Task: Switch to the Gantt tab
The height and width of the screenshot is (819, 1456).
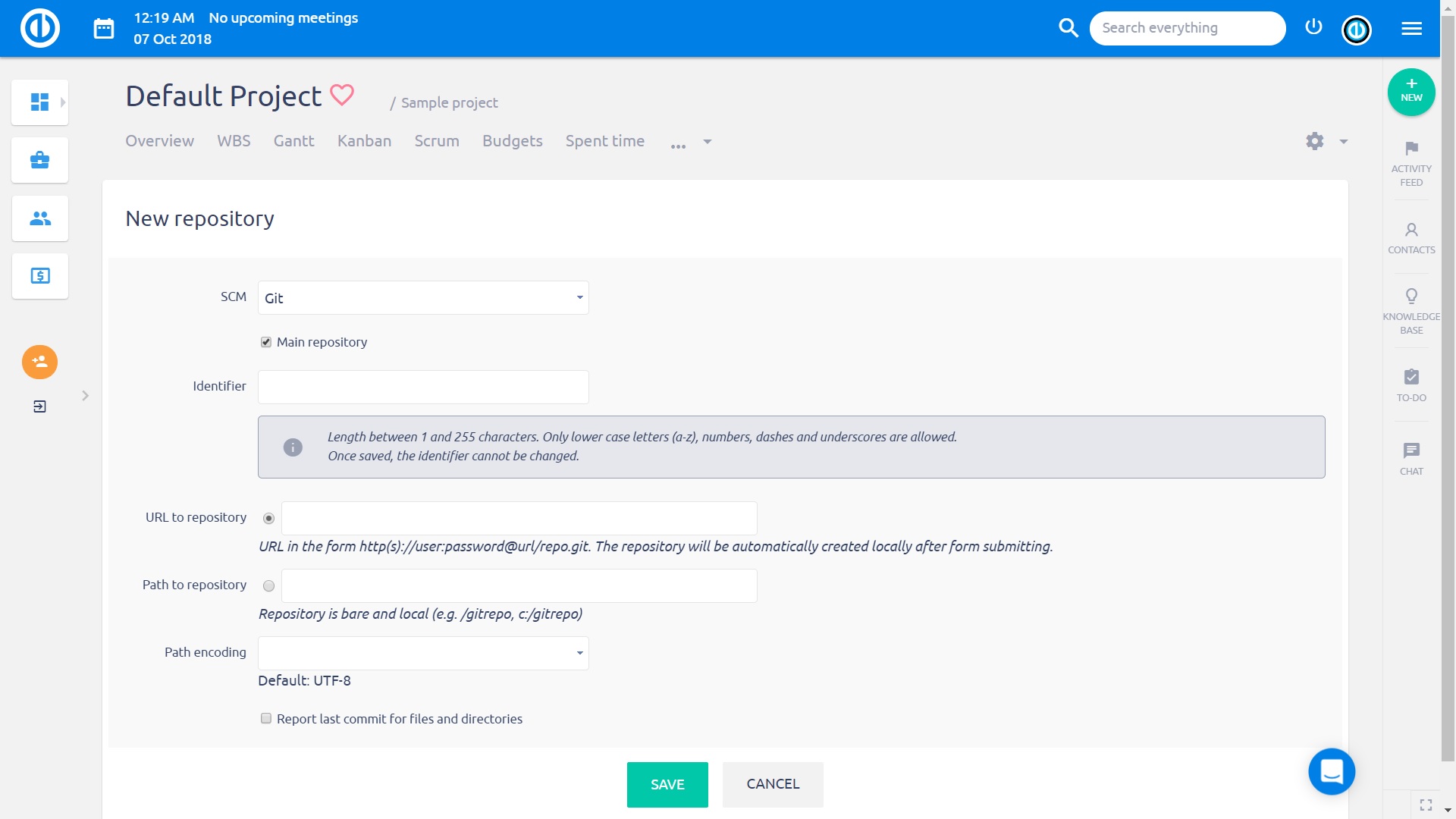Action: [294, 141]
